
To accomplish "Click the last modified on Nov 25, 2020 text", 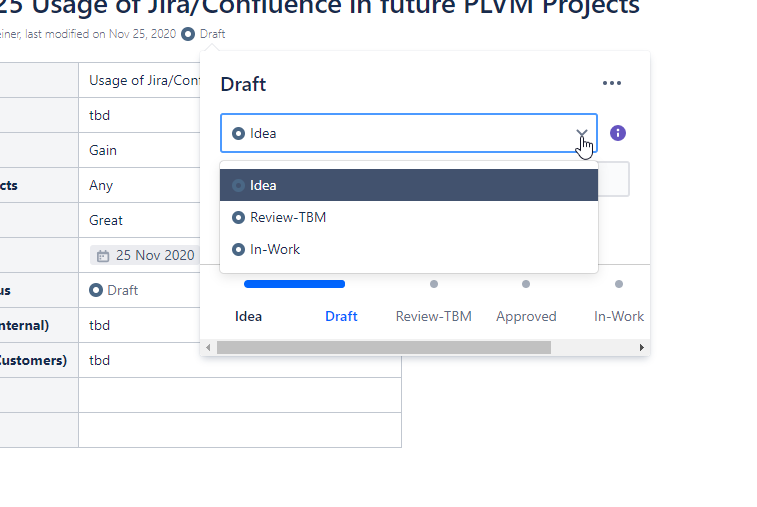I will click(x=100, y=34).
